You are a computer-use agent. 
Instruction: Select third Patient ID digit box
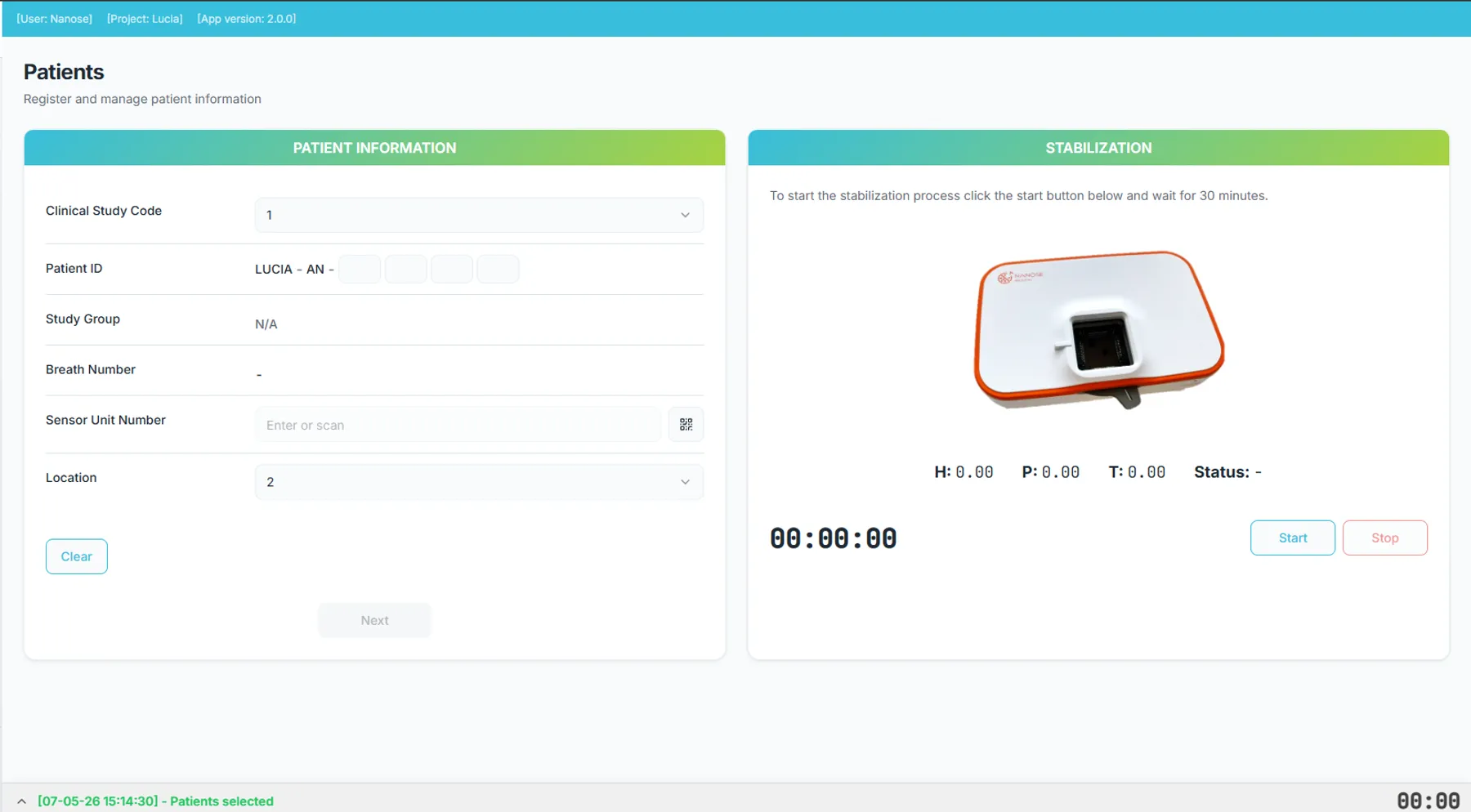[x=452, y=269]
